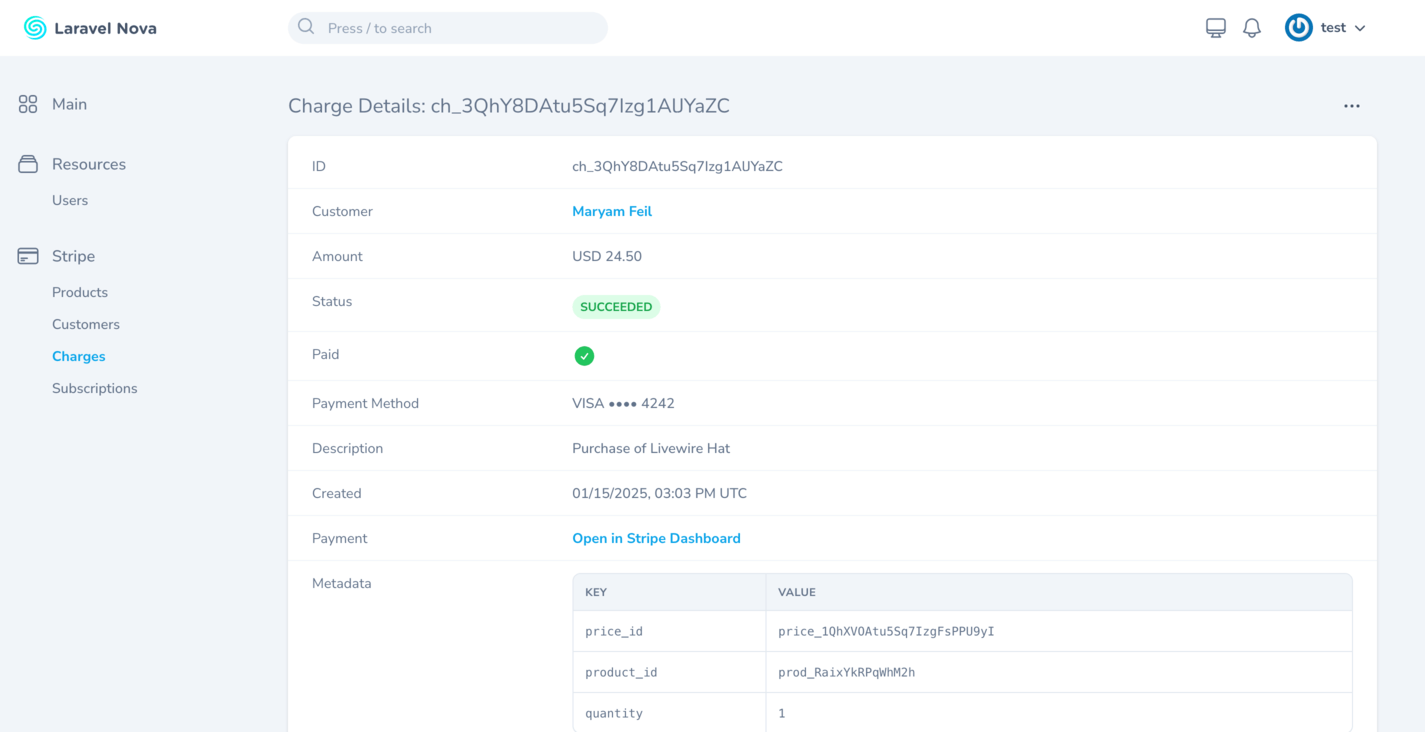
Task: Click the SUCCEEDED status badge
Action: tap(616, 307)
